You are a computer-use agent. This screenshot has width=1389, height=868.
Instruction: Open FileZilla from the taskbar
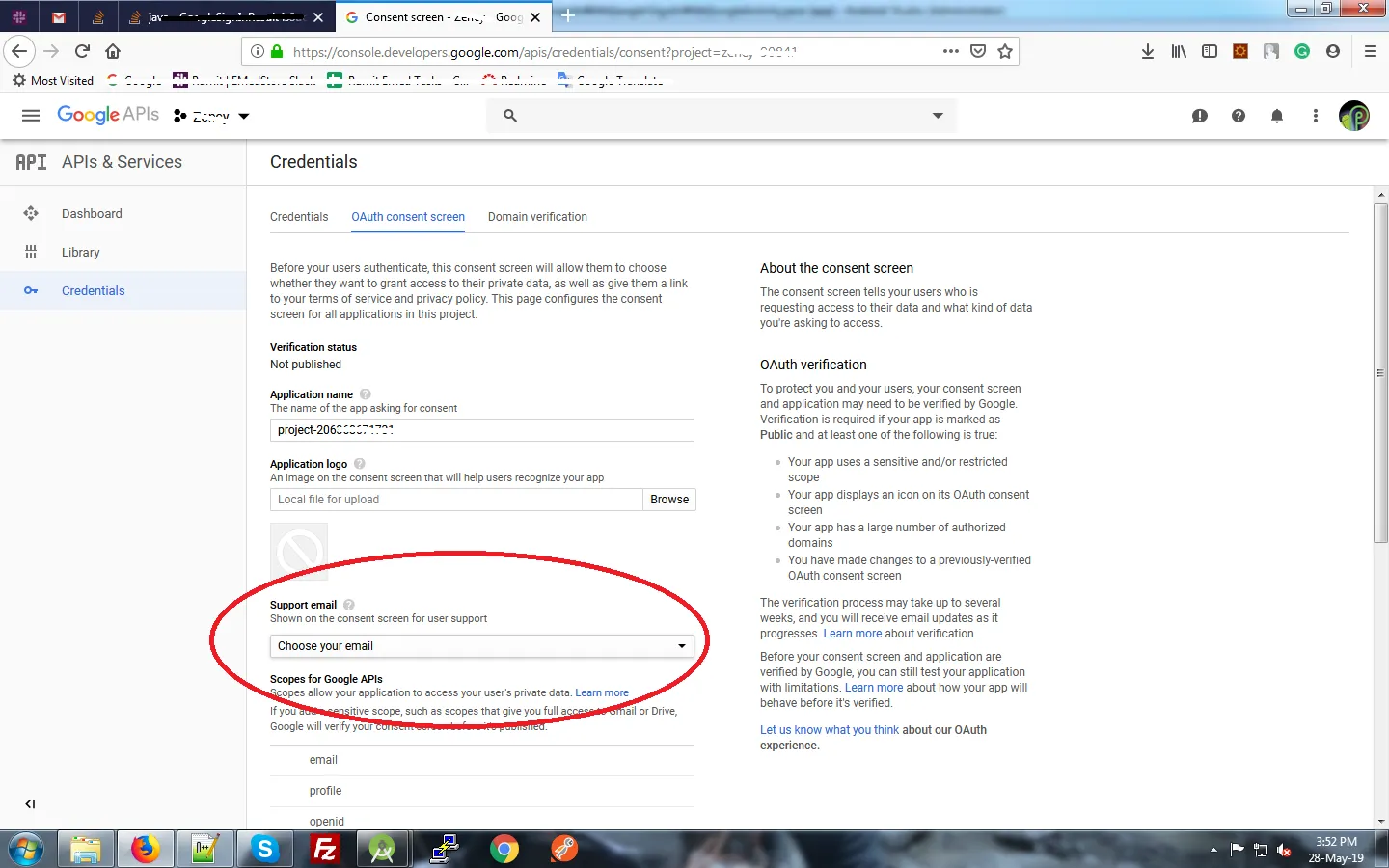pyautogui.click(x=325, y=849)
